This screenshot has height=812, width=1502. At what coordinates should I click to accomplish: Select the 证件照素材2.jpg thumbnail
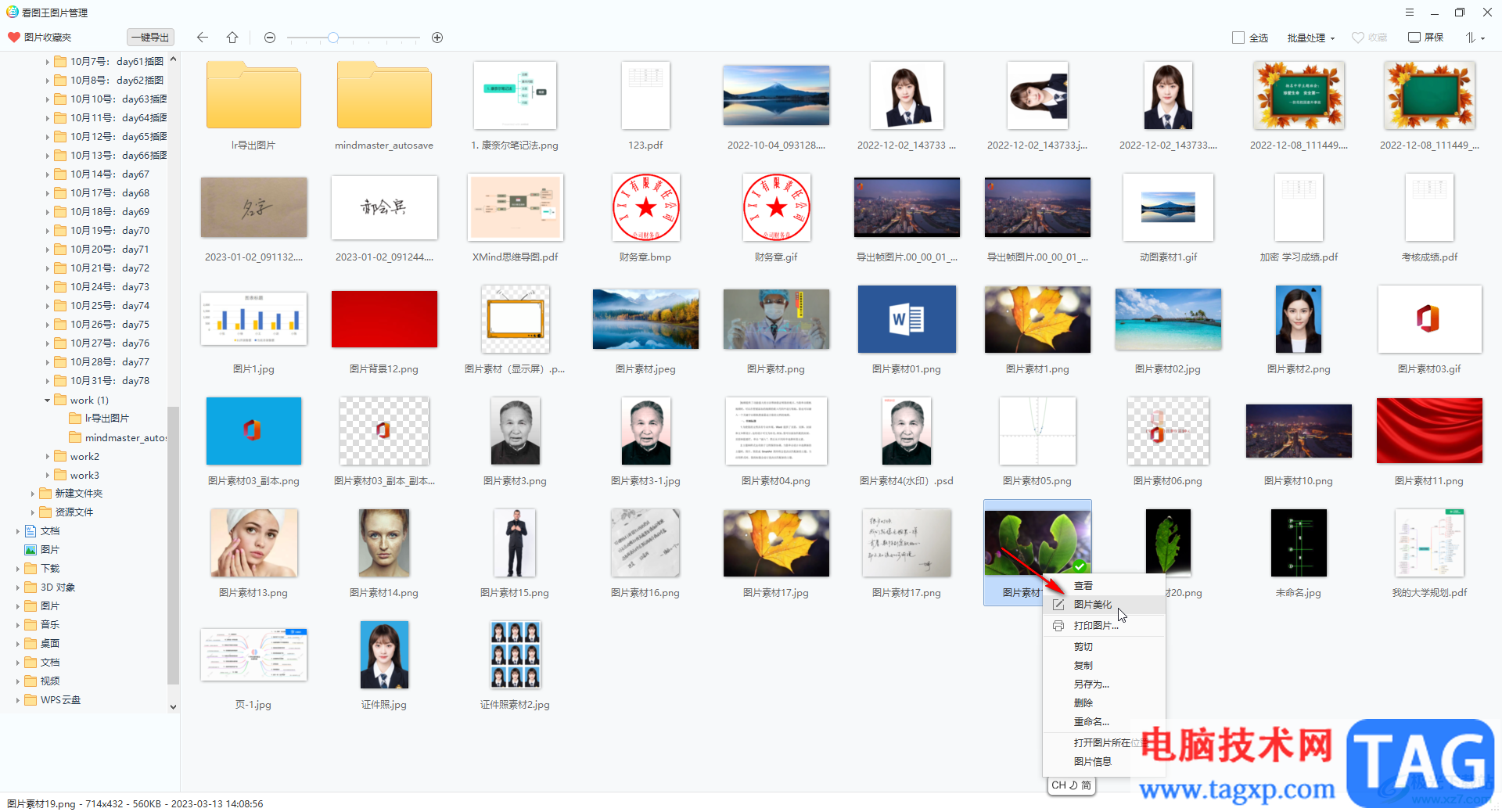515,655
